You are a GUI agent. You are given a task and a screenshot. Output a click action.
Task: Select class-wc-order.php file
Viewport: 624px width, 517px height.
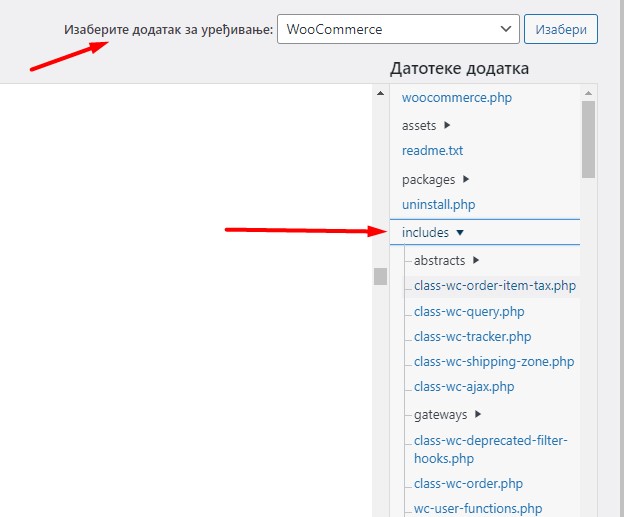[468, 484]
